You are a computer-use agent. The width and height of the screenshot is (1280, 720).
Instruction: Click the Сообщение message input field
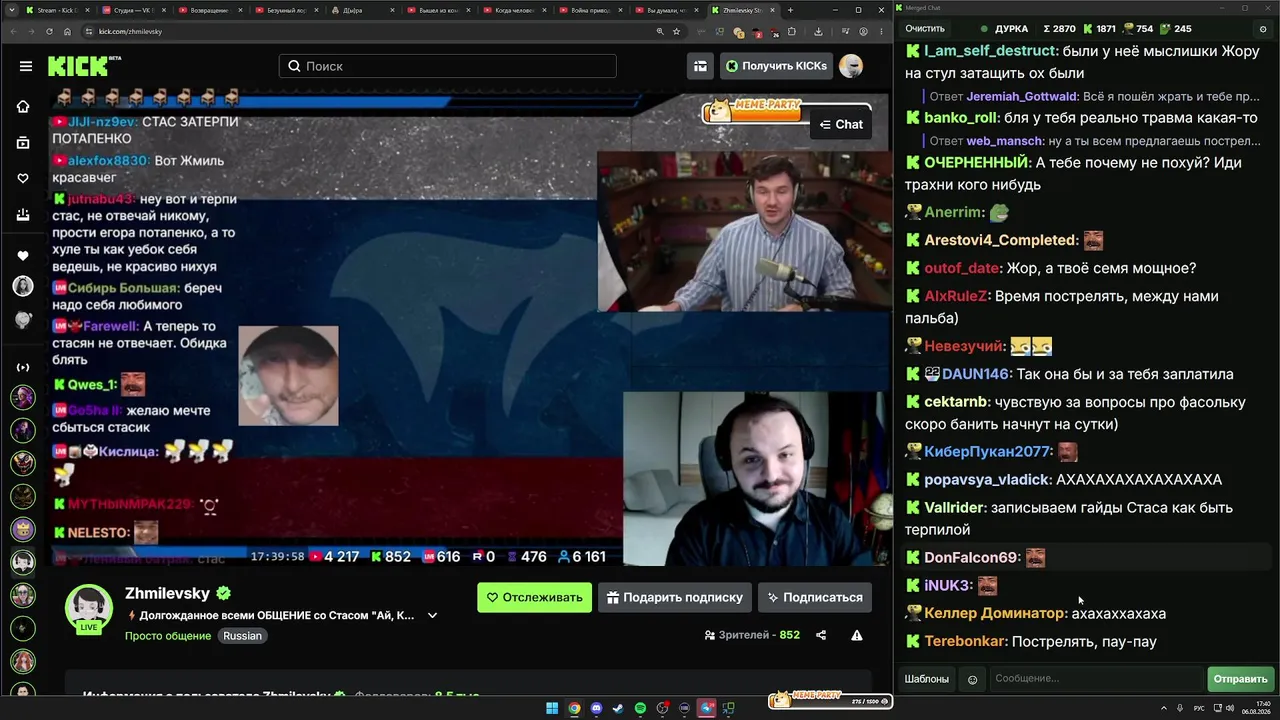pyautogui.click(x=1096, y=679)
